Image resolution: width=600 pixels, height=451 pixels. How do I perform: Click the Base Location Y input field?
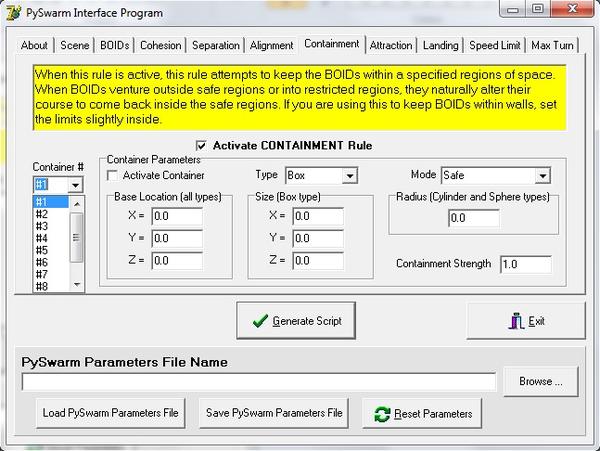point(177,239)
